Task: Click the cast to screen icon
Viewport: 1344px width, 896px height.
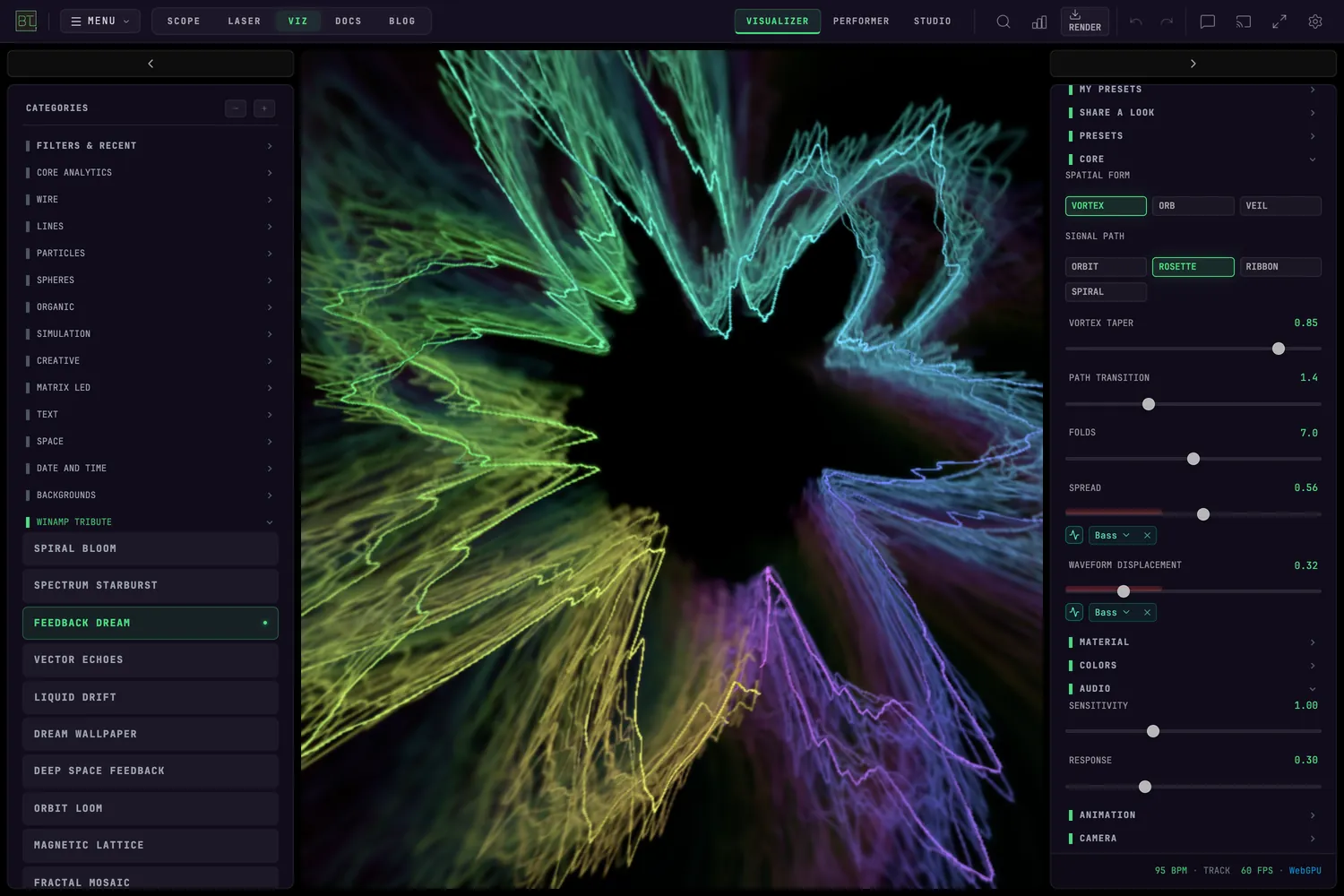Action: 1244,22
